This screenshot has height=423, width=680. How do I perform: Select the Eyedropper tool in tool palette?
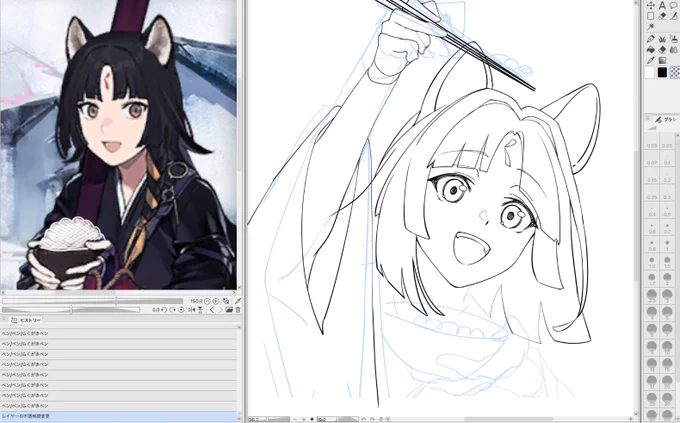pyautogui.click(x=651, y=60)
